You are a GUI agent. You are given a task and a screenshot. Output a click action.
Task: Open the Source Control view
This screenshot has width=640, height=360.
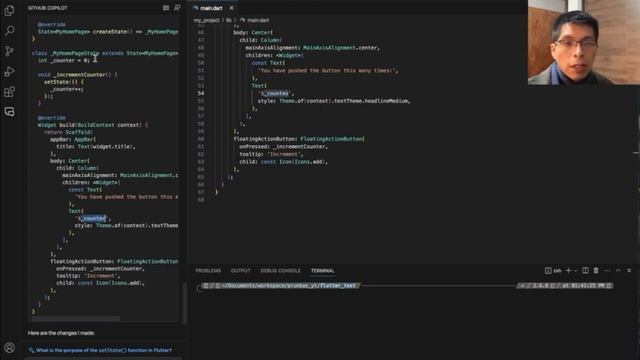pos(9,51)
